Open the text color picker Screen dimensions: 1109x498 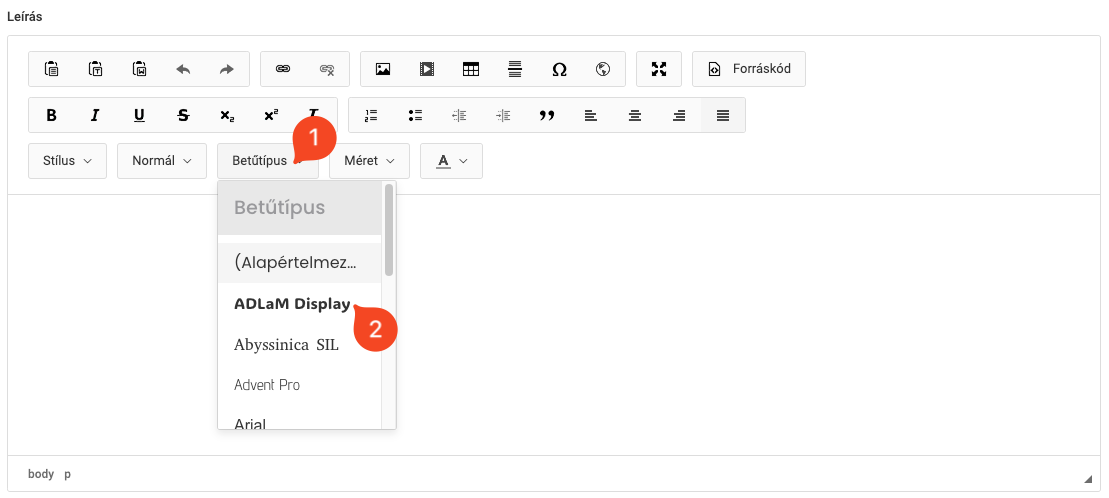click(x=451, y=161)
